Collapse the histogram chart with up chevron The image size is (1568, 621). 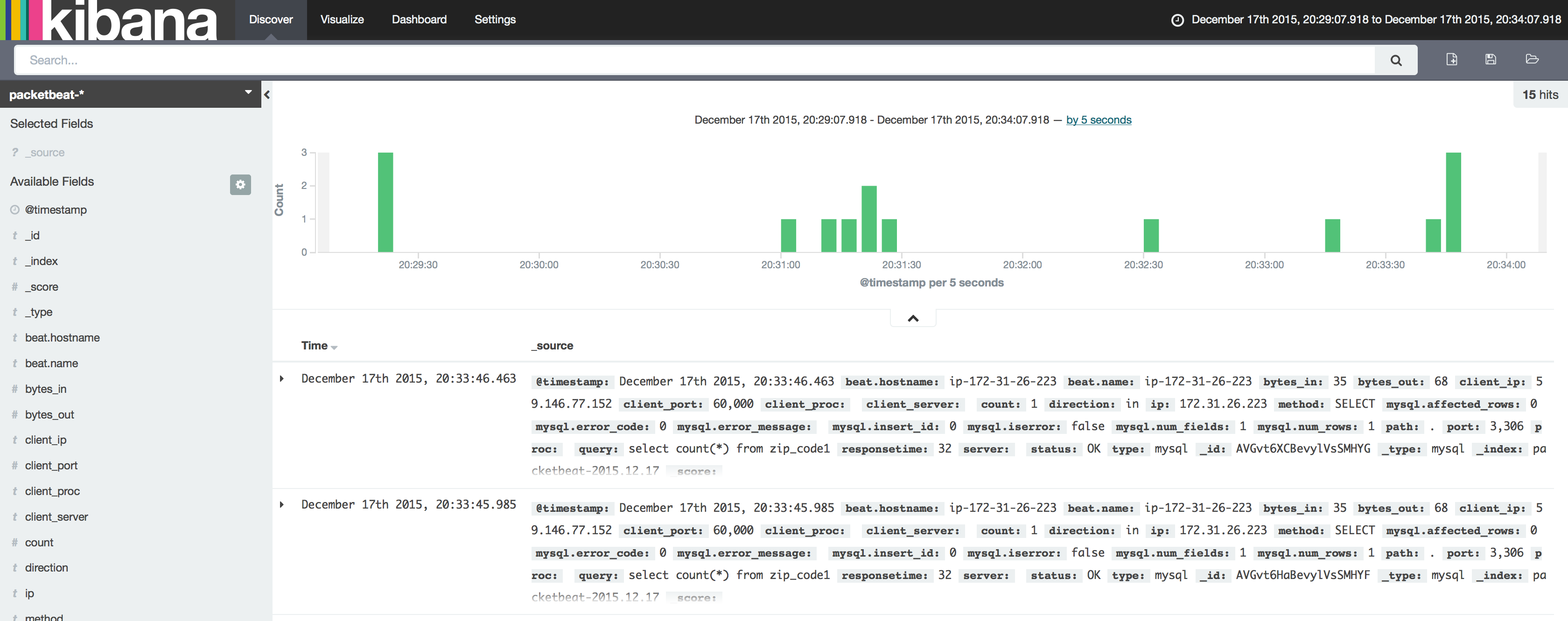coord(912,318)
